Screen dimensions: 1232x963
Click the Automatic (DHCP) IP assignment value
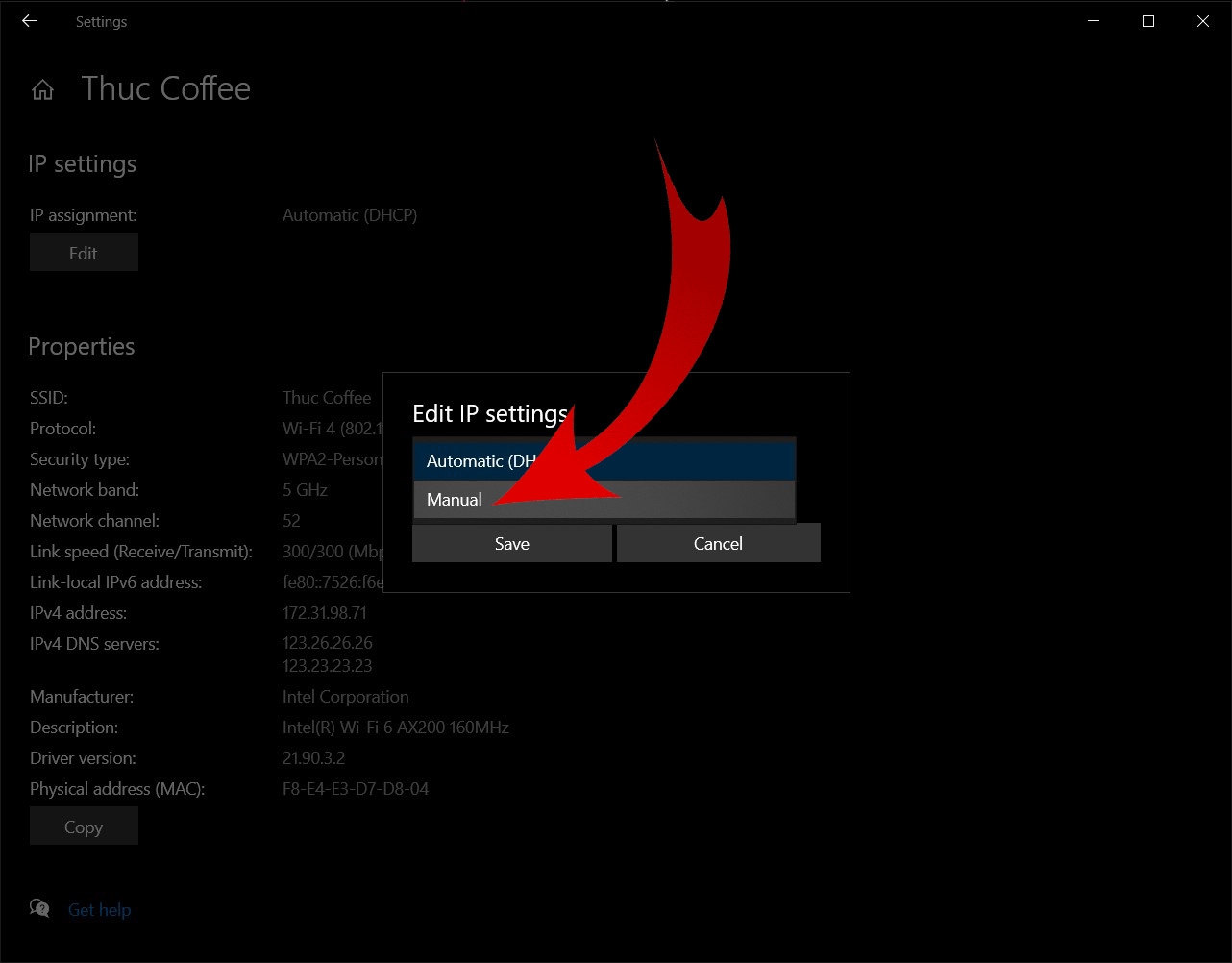tap(350, 215)
